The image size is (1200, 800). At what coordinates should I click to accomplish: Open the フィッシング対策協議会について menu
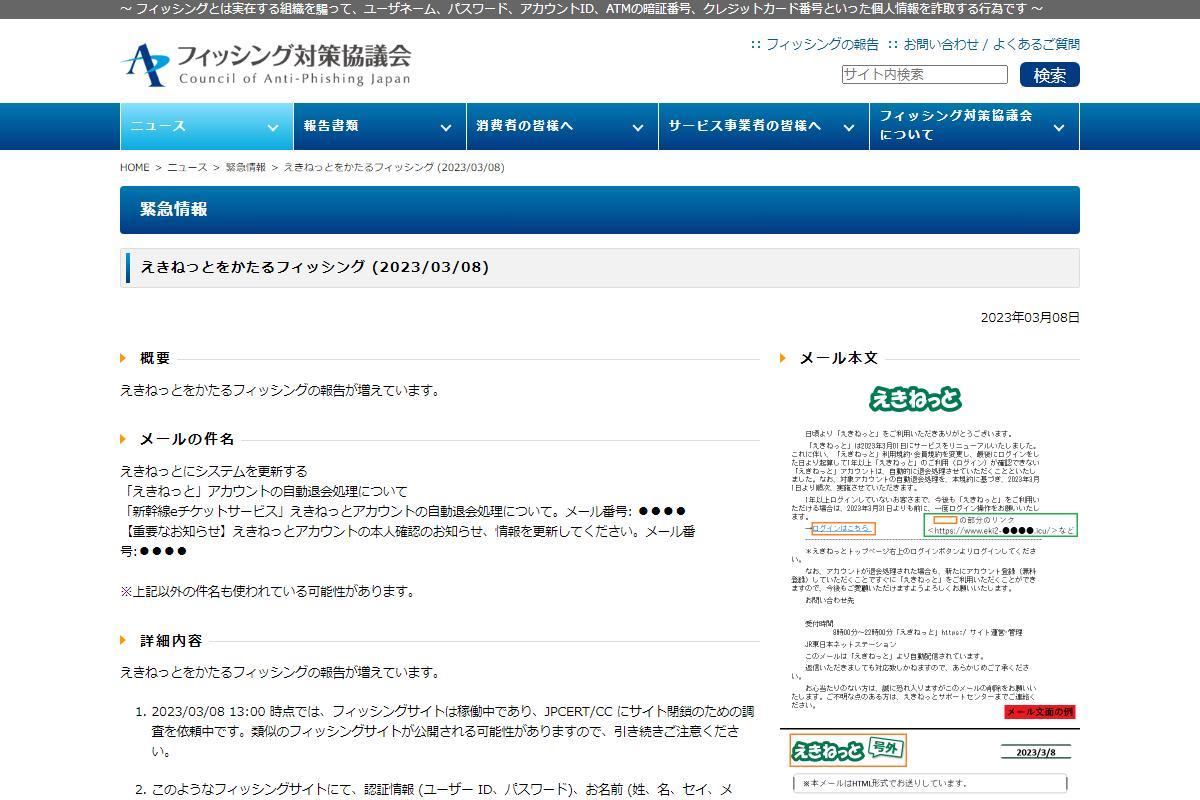pos(974,126)
